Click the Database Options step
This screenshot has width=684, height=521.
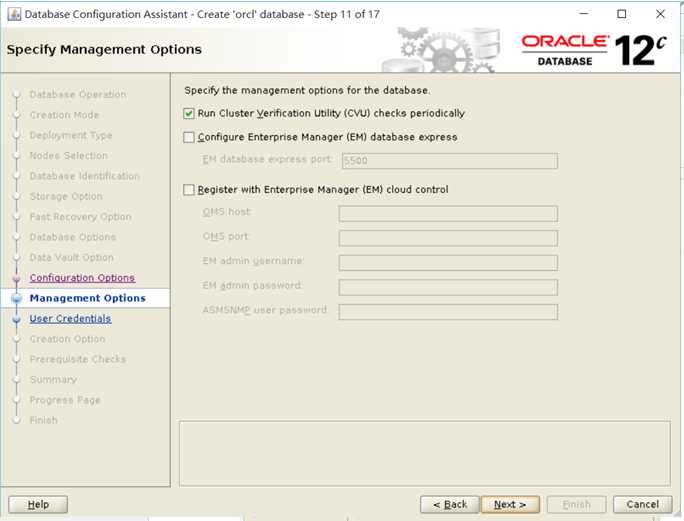click(x=72, y=237)
